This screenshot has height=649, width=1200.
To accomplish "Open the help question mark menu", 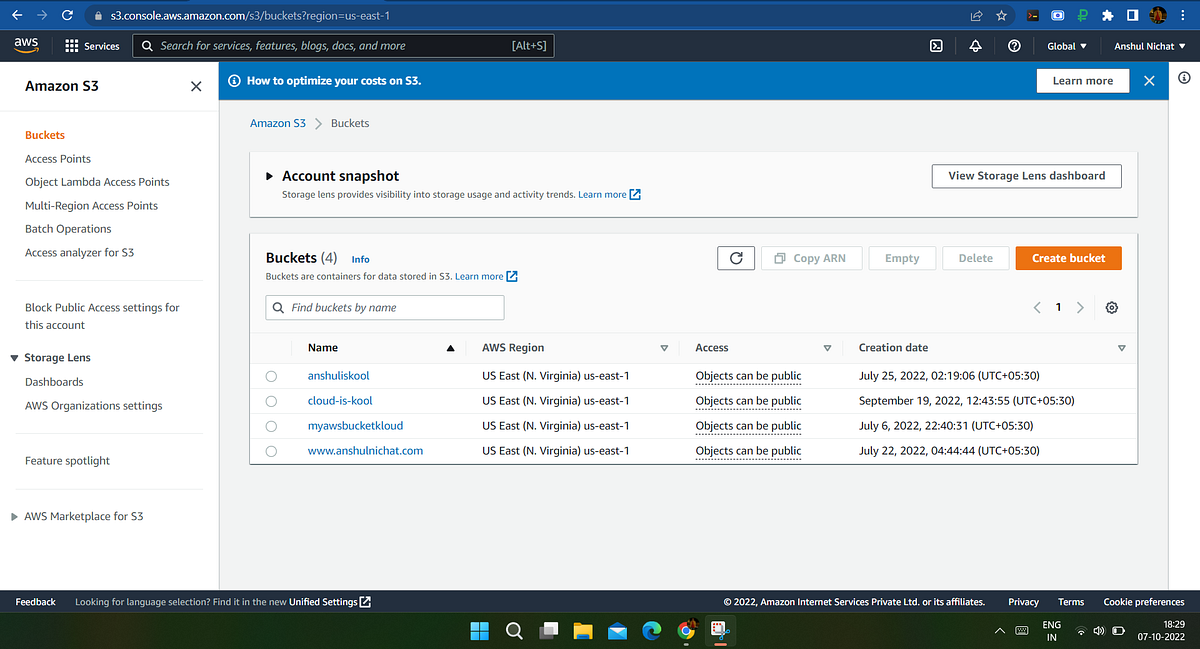I will [x=1014, y=45].
